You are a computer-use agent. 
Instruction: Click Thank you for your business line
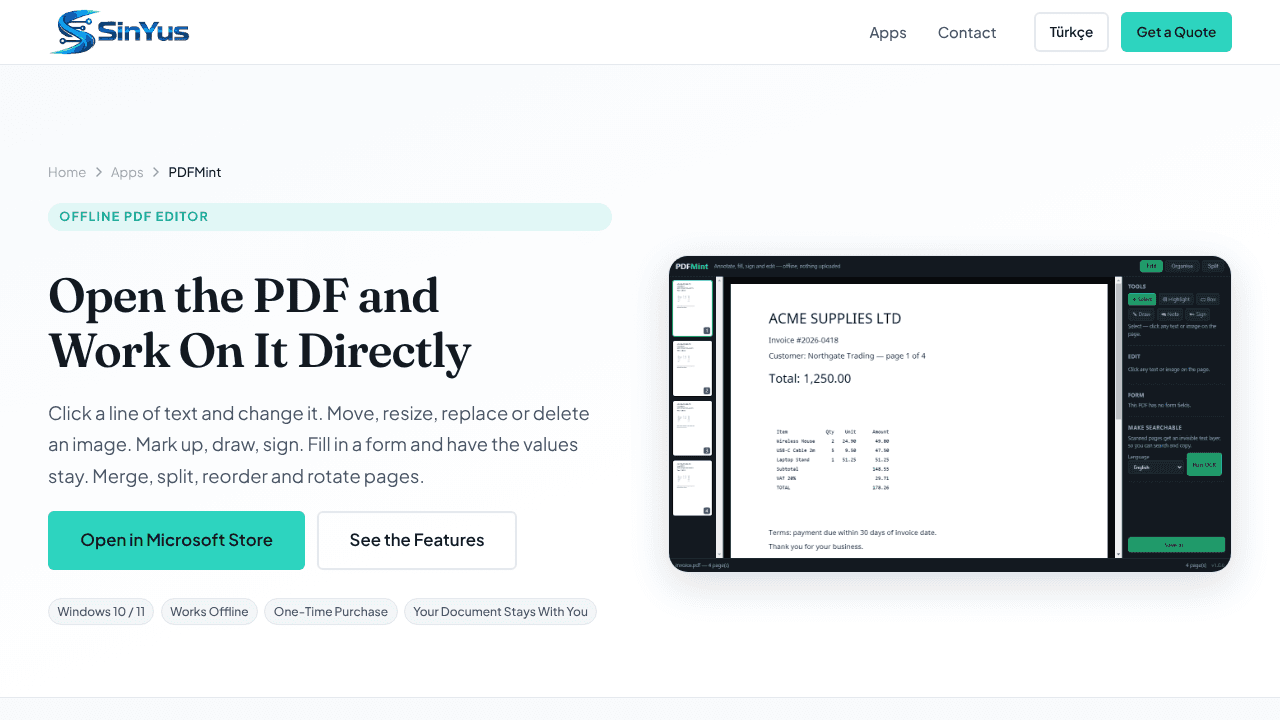coord(815,547)
